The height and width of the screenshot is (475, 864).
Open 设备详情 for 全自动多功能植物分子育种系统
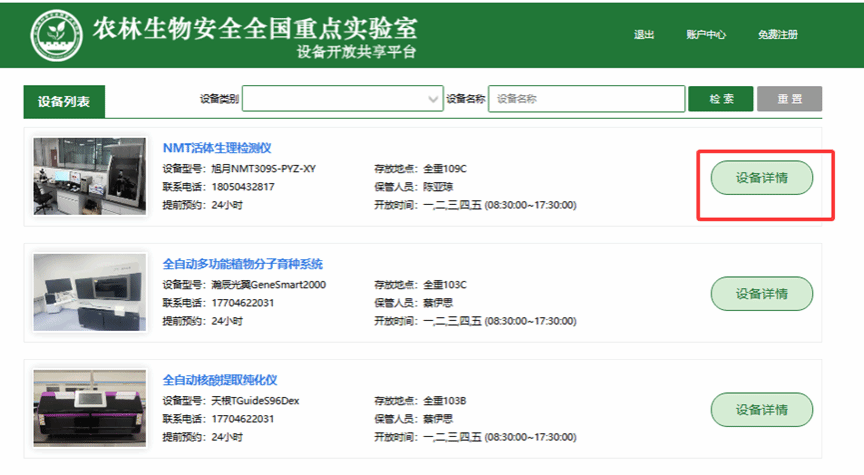pyautogui.click(x=761, y=294)
